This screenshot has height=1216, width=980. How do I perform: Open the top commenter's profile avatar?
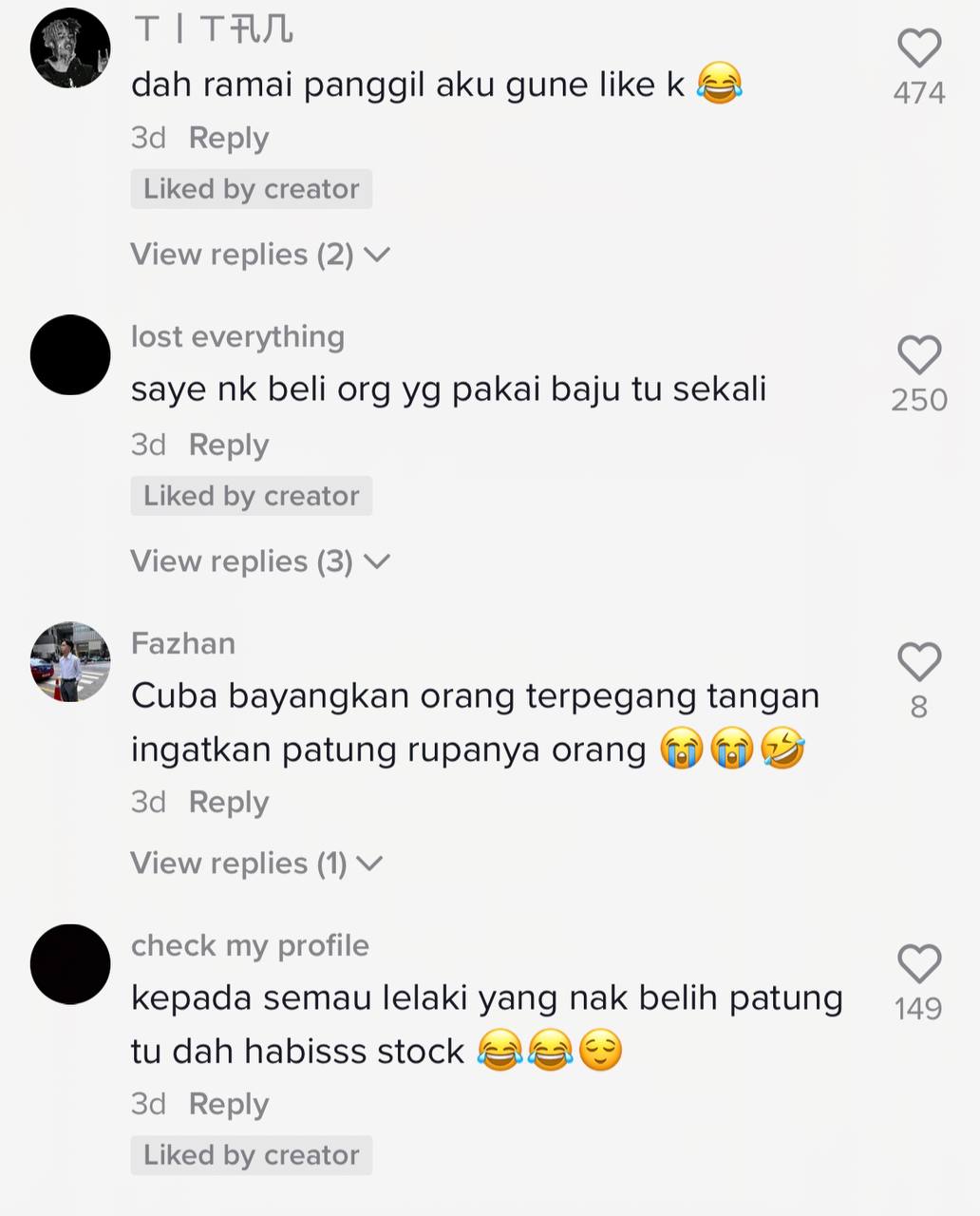(x=70, y=48)
